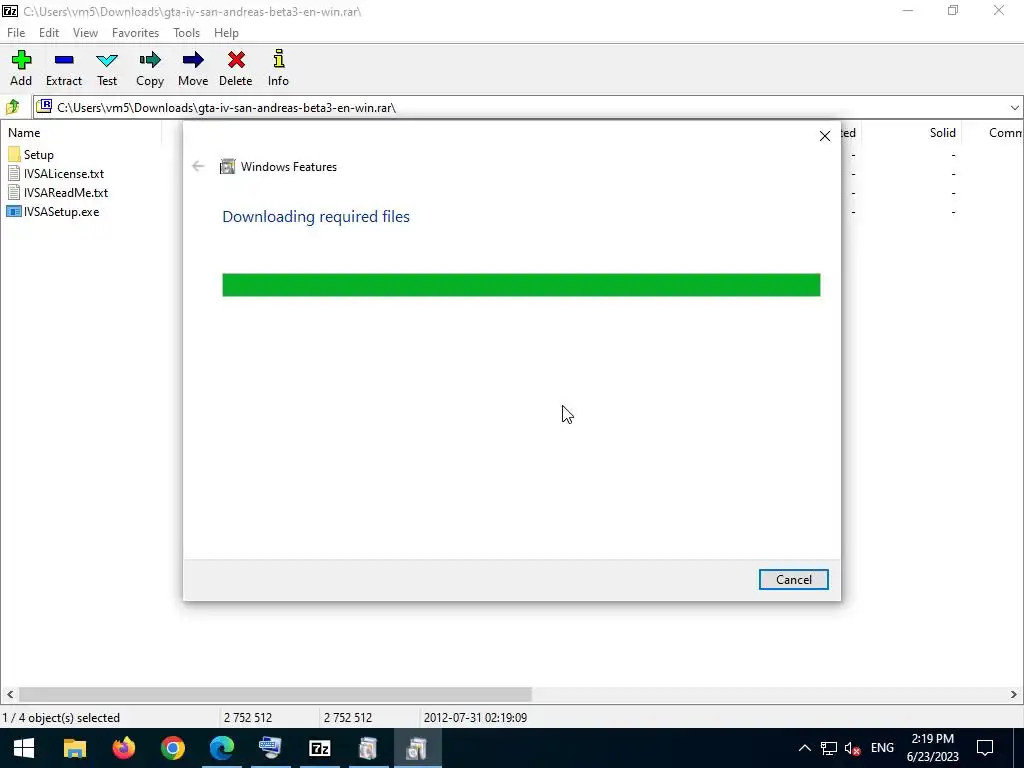Go up one folder level icon
Screen dimensions: 1024x768
tap(12, 107)
